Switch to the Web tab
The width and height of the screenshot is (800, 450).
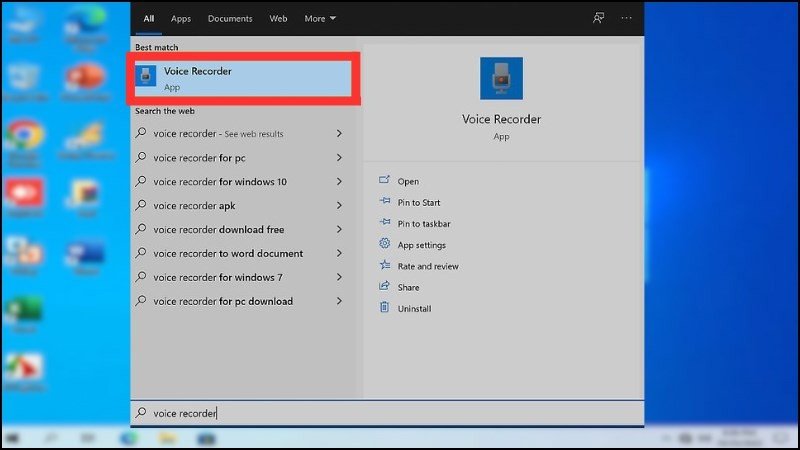pos(278,18)
